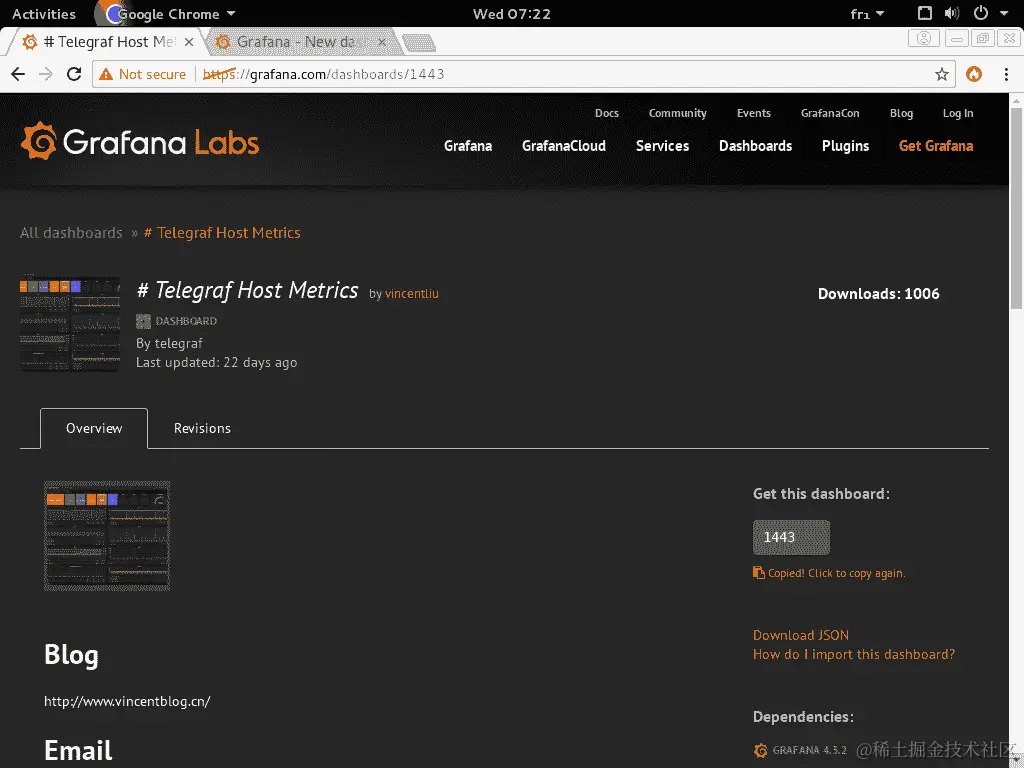Click Last updated: 22 days ago
This screenshot has width=1024, height=768.
216,362
